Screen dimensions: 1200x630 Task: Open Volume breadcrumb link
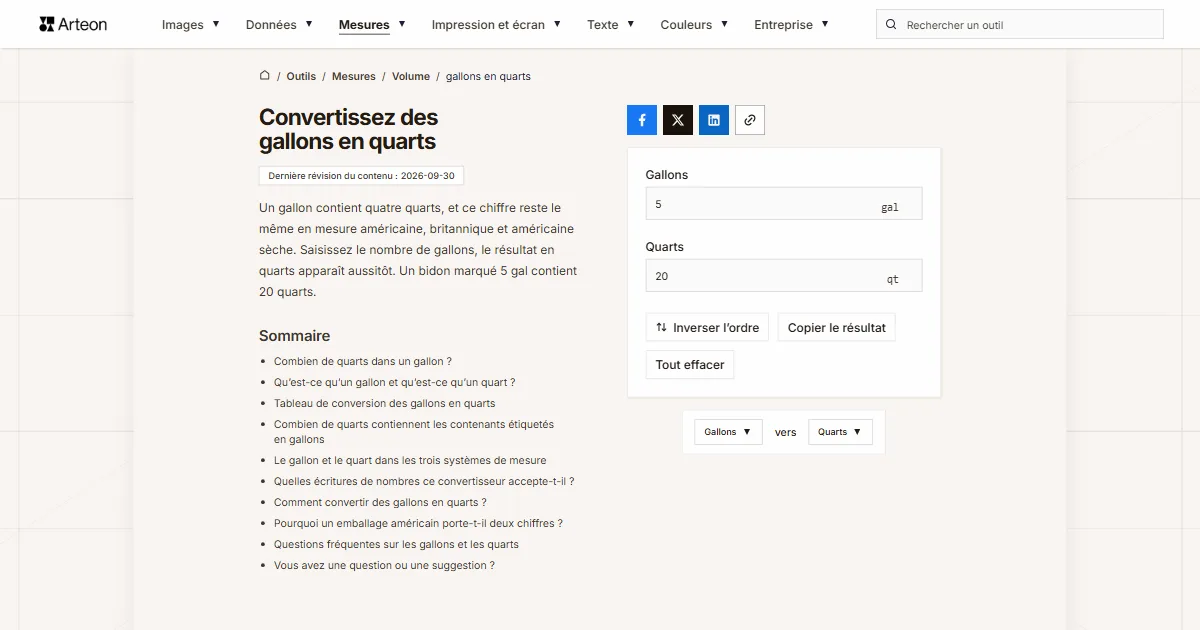tap(411, 76)
